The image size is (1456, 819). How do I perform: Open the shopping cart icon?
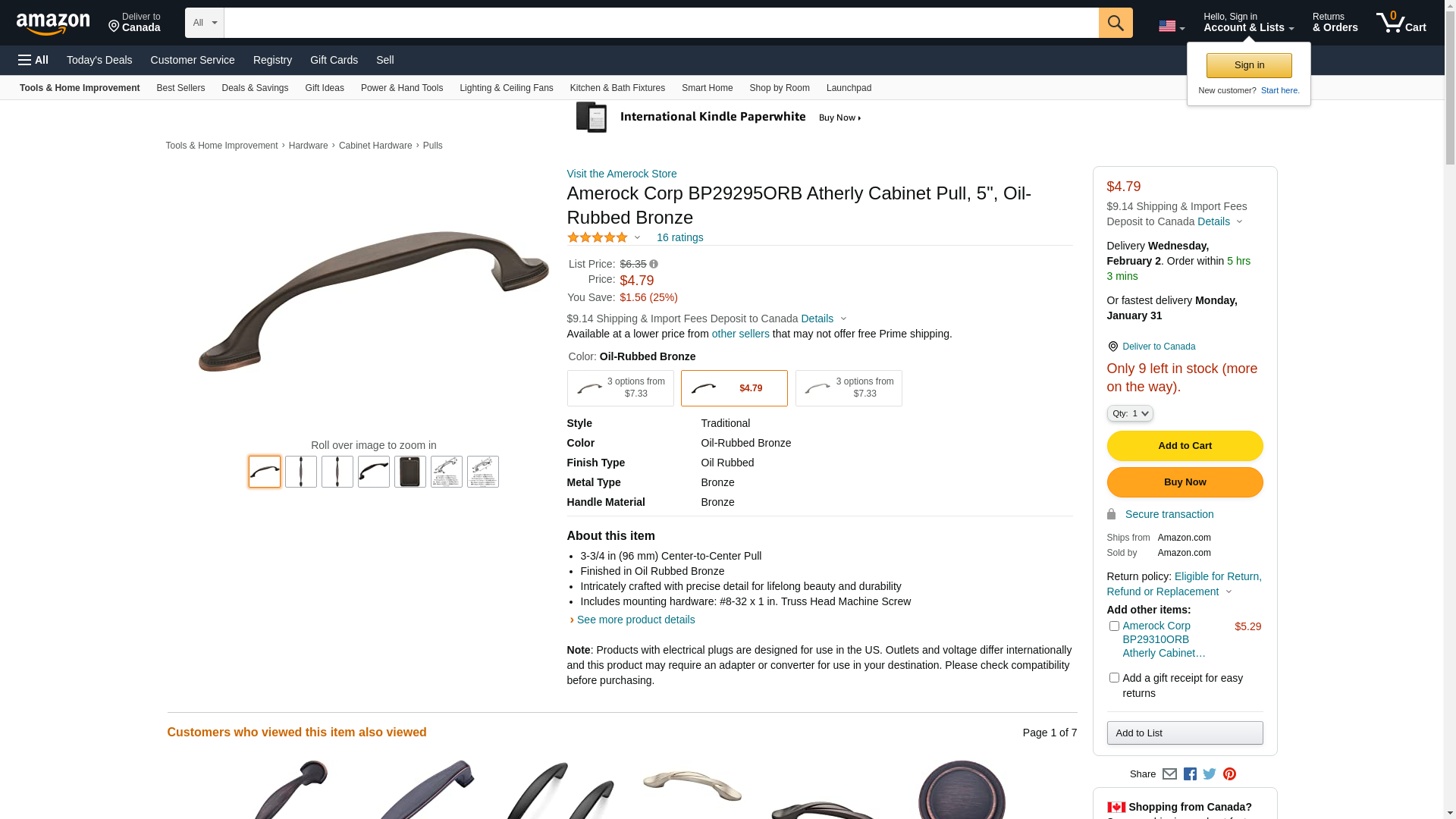[x=1401, y=23]
